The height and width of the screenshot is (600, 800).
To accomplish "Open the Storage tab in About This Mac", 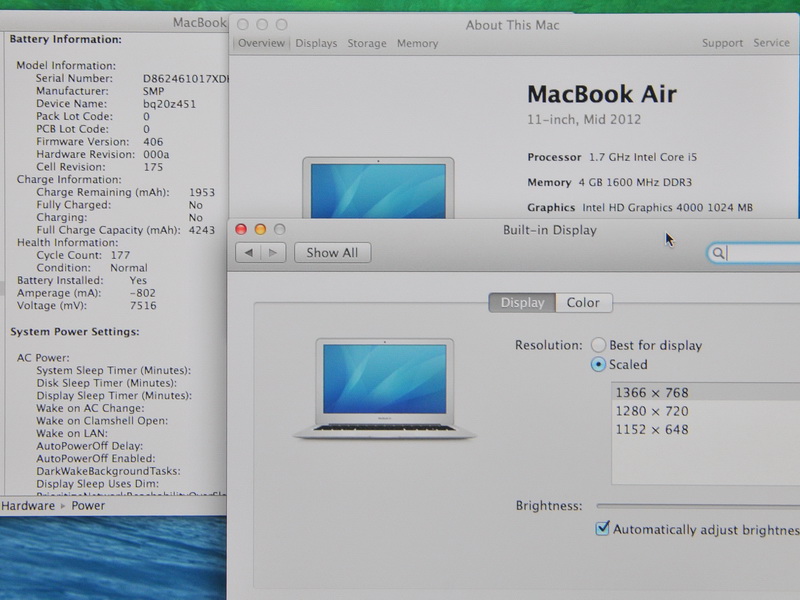I will (367, 43).
